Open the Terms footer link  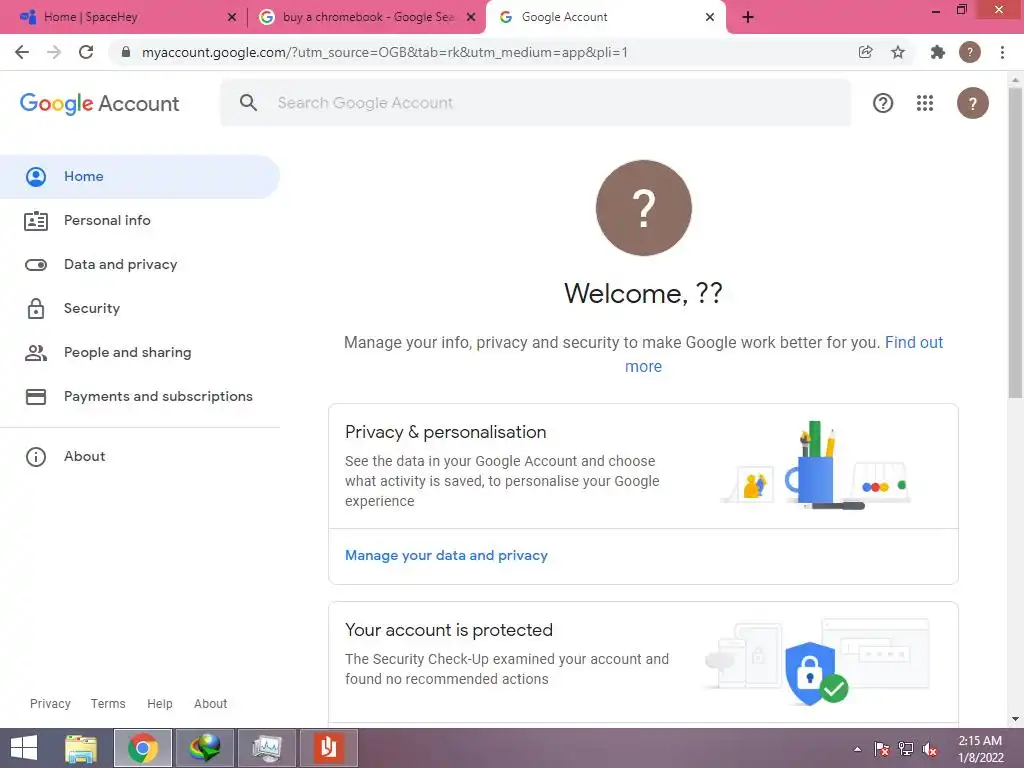(108, 703)
